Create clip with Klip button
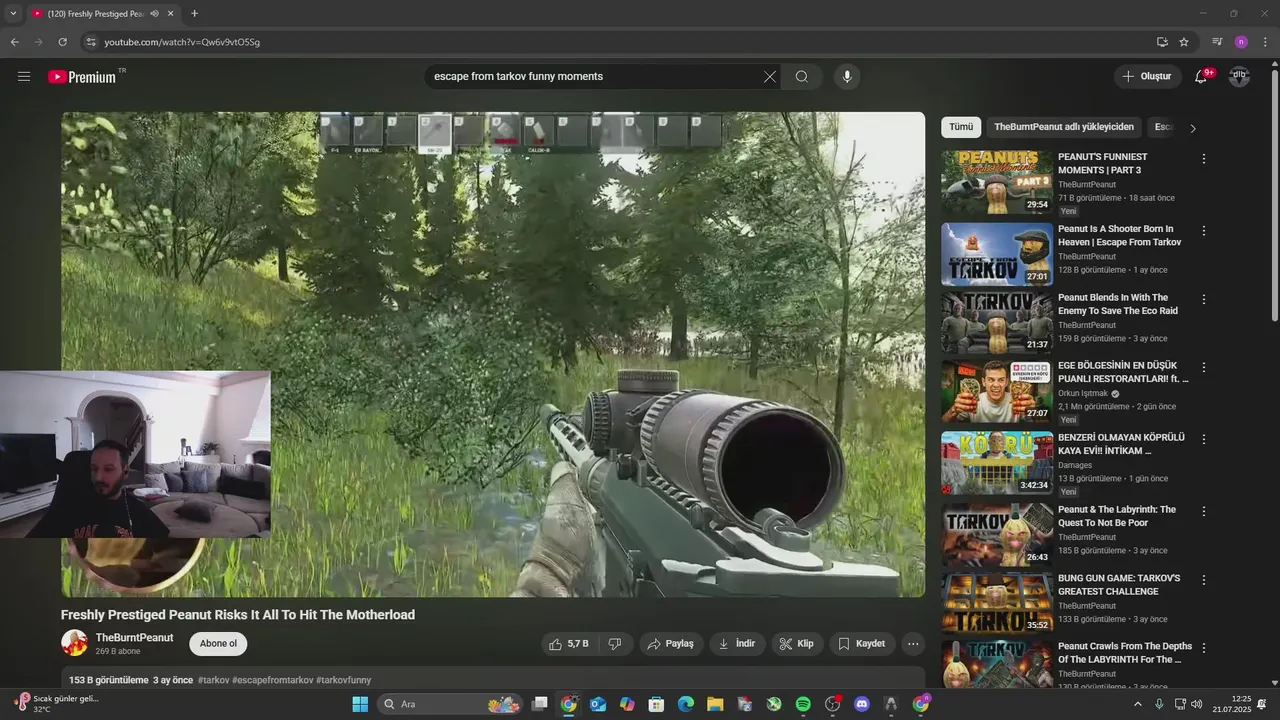This screenshot has width=1280, height=720. (797, 644)
